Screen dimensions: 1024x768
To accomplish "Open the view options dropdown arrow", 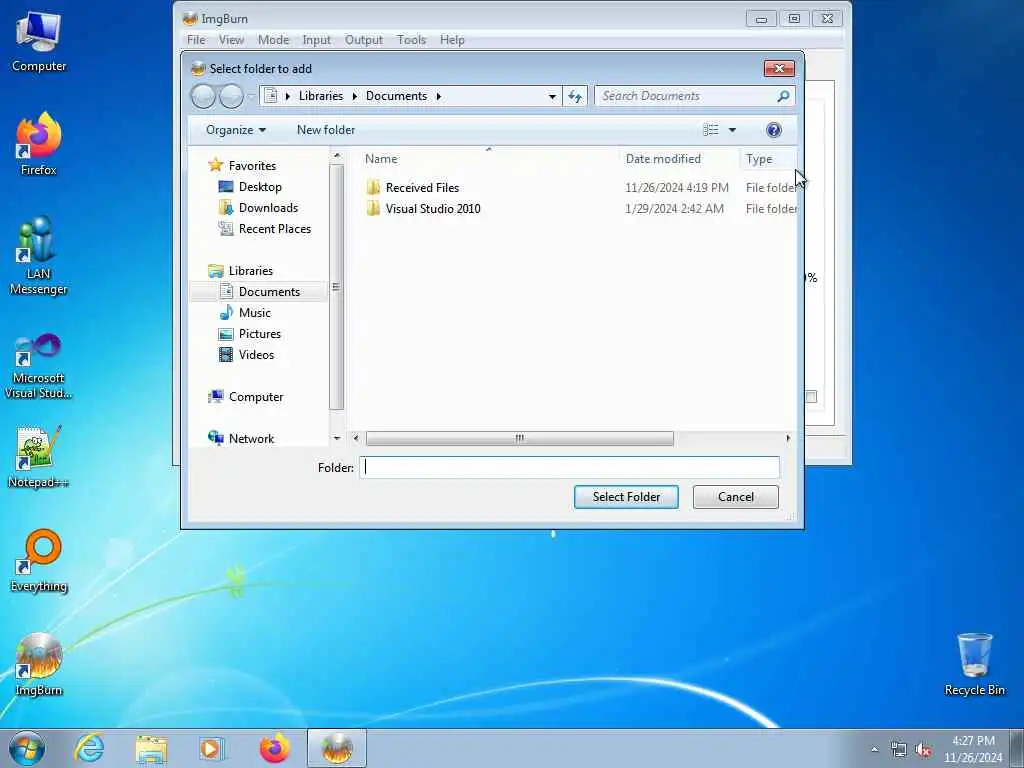I will point(732,130).
